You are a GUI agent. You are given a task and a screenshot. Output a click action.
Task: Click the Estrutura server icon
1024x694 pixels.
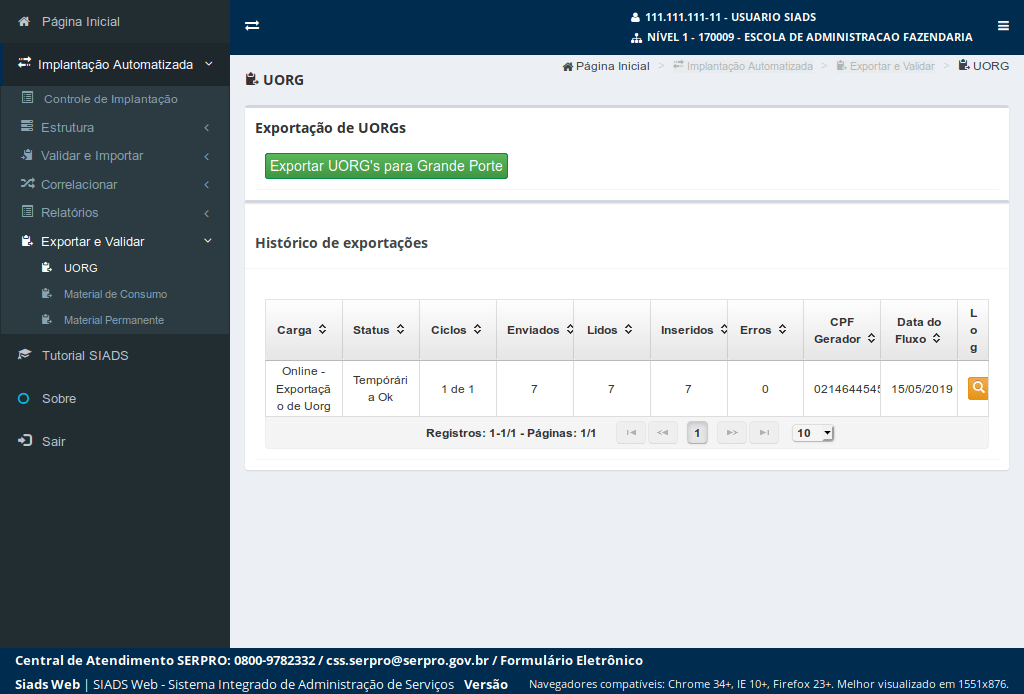[x=27, y=126]
